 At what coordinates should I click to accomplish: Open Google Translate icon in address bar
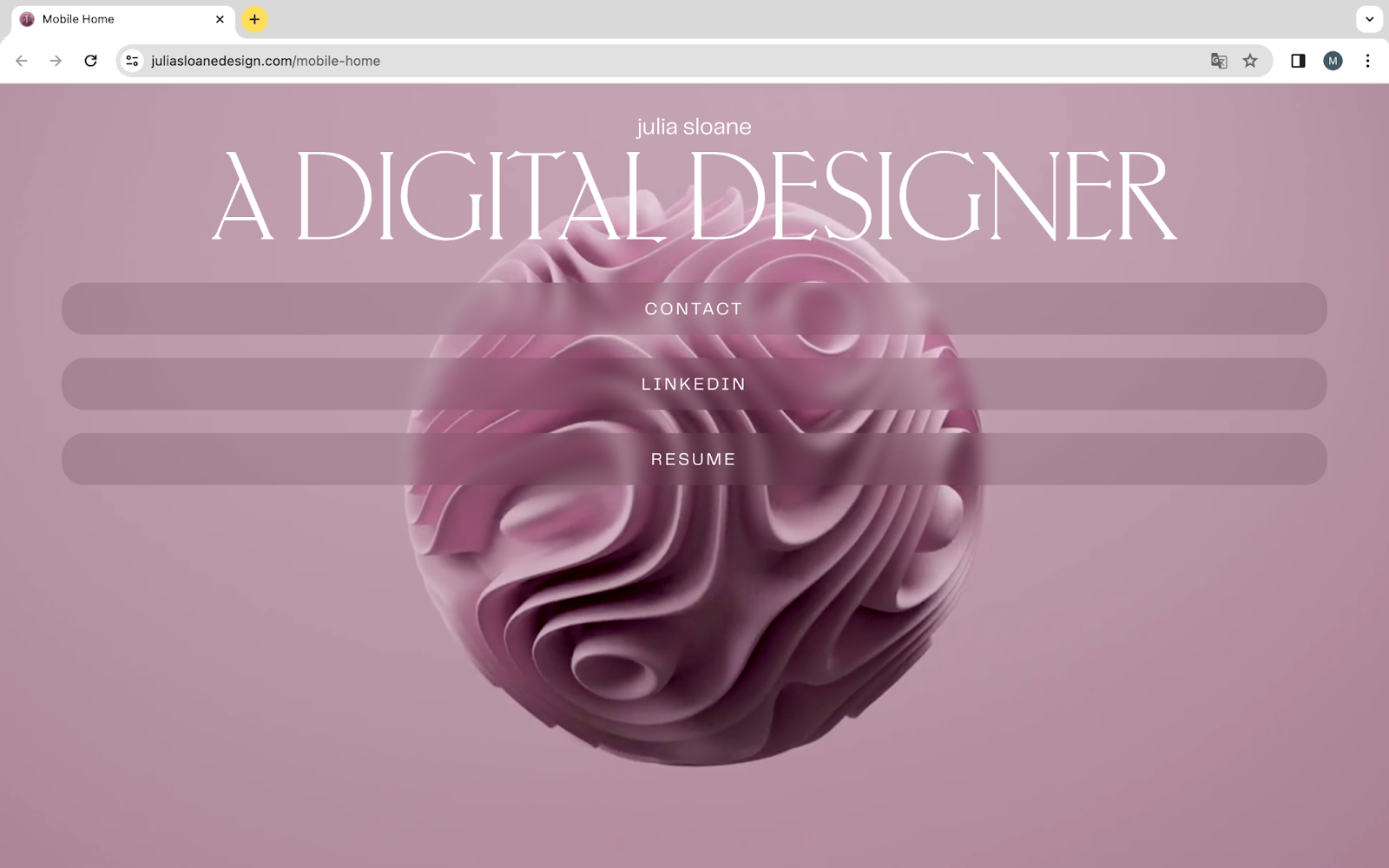pos(1219,61)
